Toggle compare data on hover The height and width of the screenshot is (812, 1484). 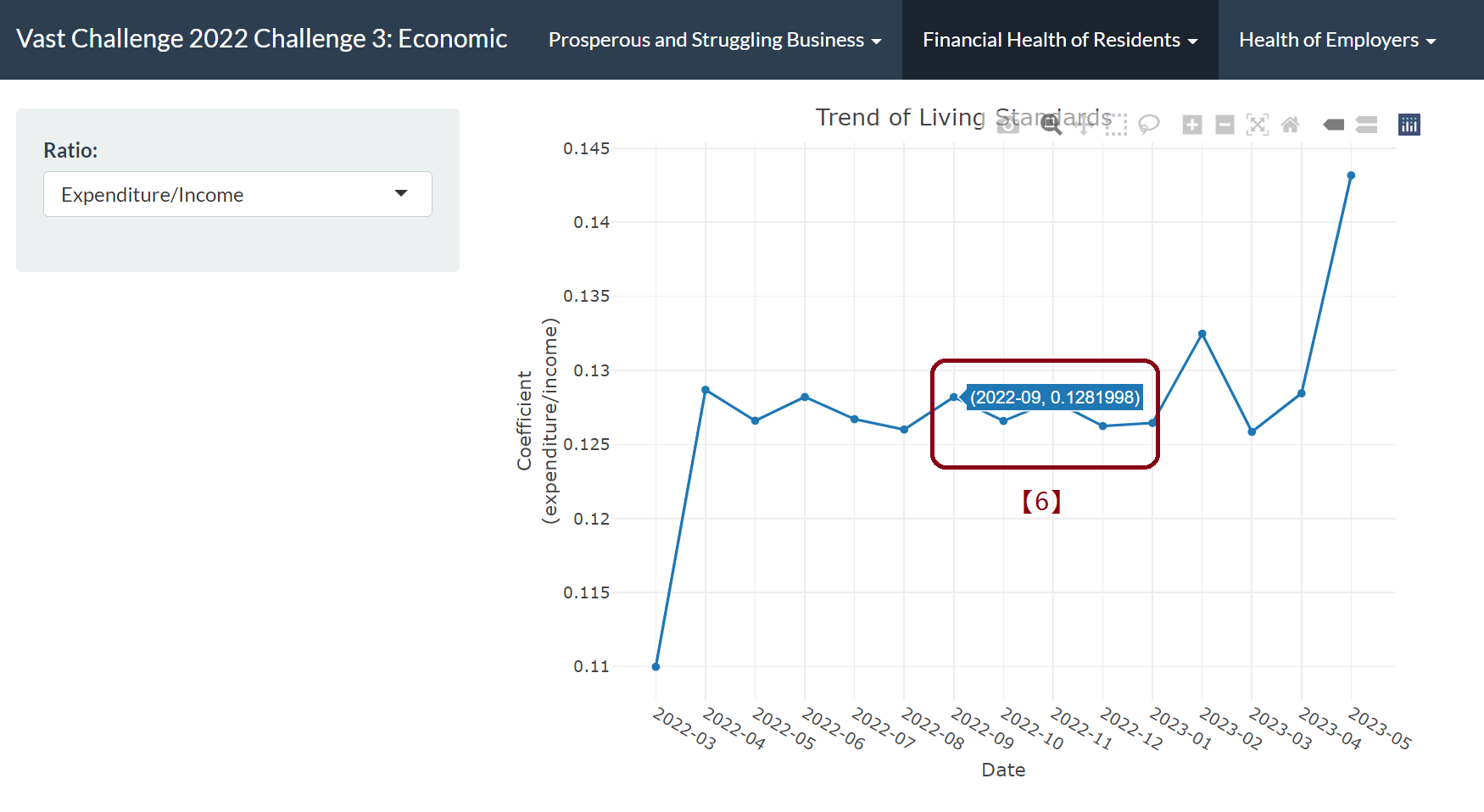[1366, 125]
